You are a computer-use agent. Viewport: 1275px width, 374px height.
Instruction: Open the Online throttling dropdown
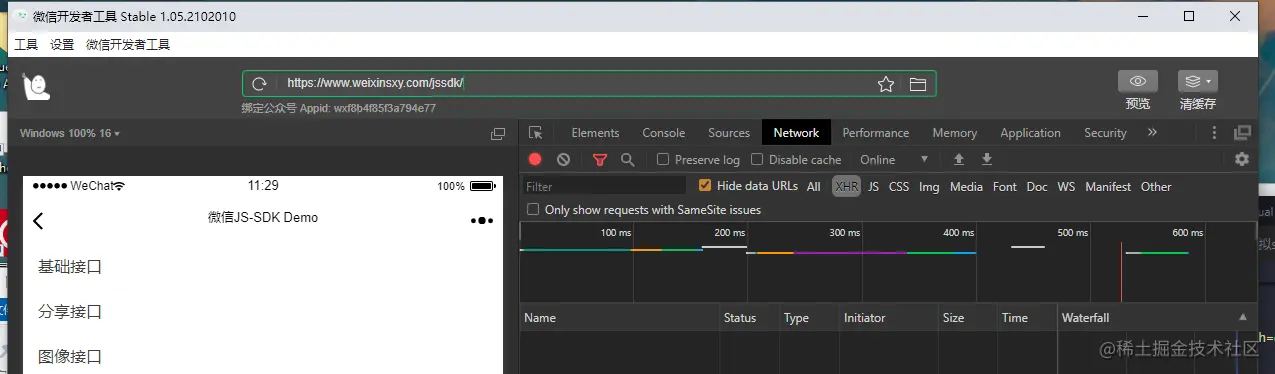point(893,159)
